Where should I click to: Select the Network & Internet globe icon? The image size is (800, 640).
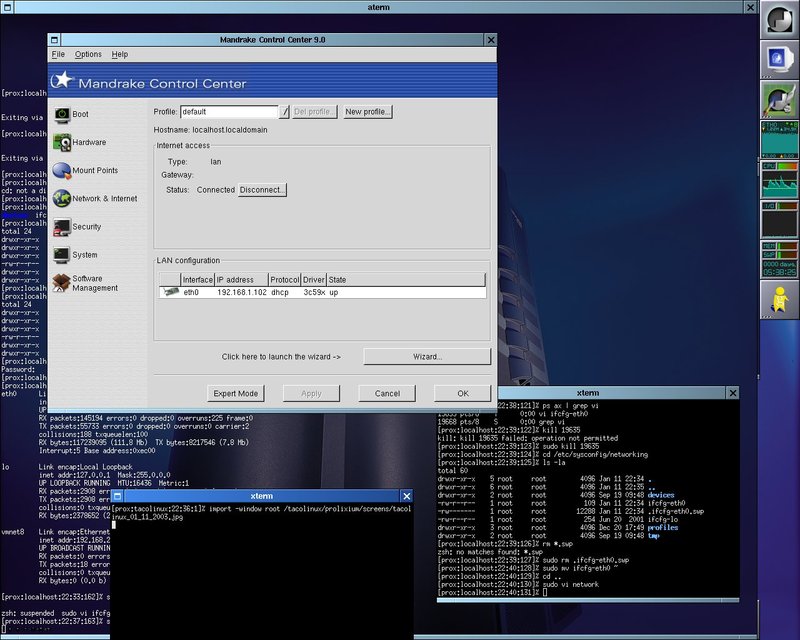pos(62,199)
